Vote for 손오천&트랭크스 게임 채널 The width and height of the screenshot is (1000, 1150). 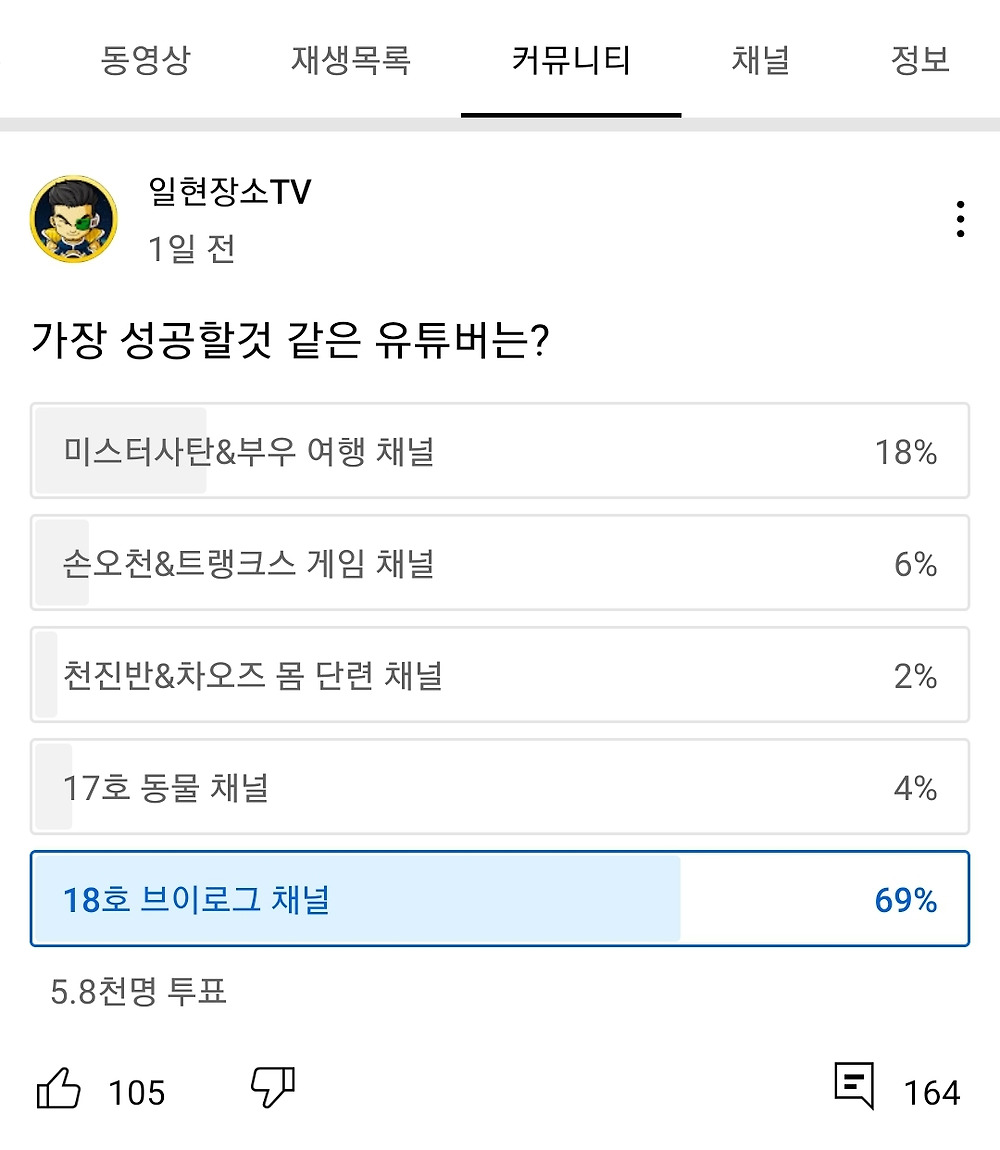point(500,563)
